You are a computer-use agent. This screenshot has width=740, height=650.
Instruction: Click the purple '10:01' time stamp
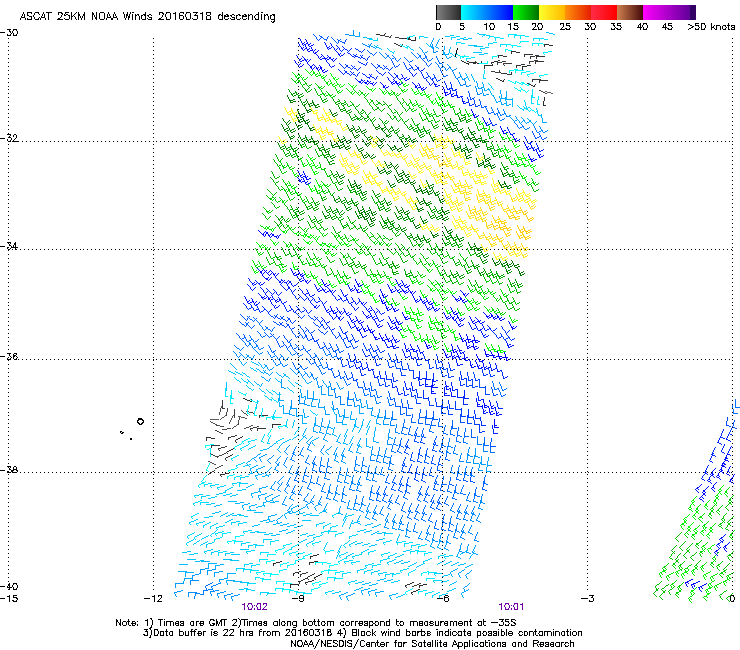click(511, 607)
